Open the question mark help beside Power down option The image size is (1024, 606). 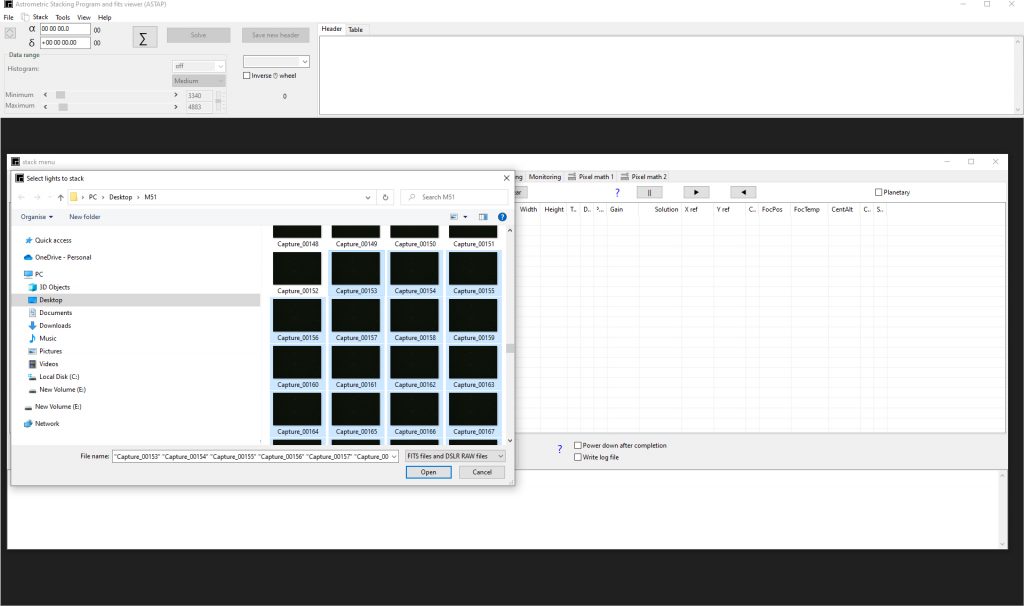click(560, 449)
